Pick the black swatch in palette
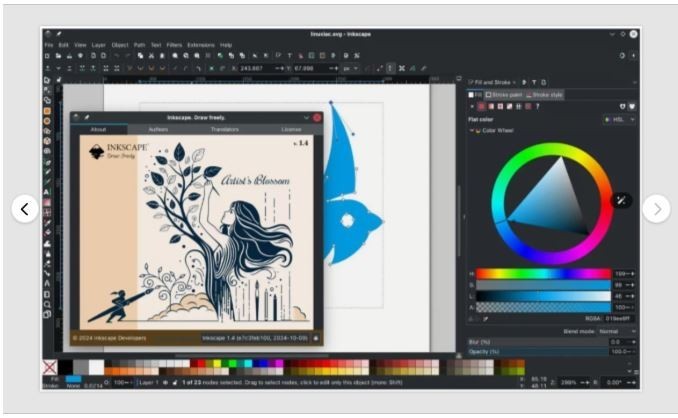This screenshot has width=678, height=418. tap(66, 367)
